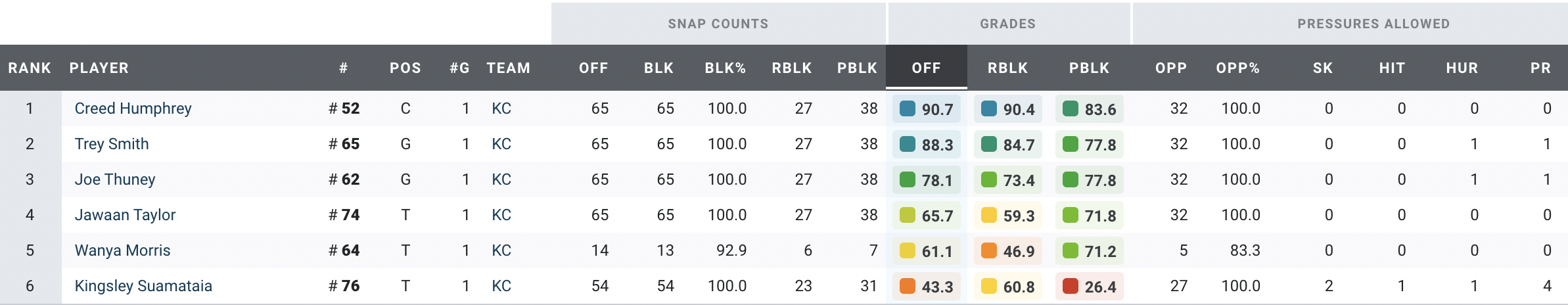The width and height of the screenshot is (1568, 305).
Task: Open KC team link in Creed Humphrey's row
Action: coord(501,108)
